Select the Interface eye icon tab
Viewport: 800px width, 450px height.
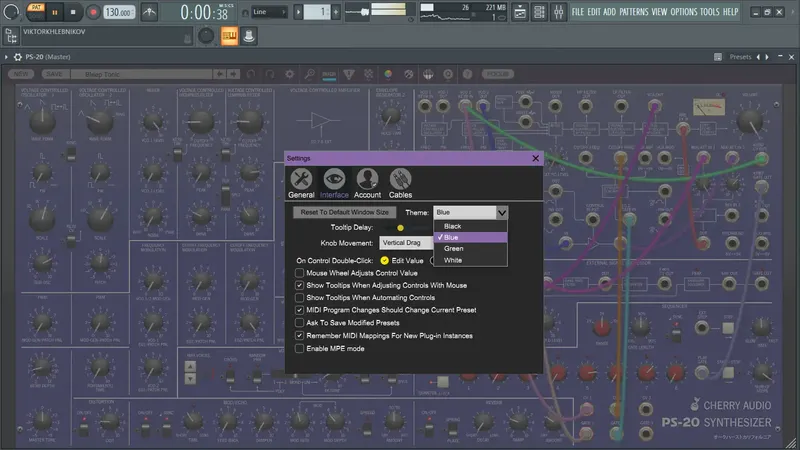tap(334, 181)
